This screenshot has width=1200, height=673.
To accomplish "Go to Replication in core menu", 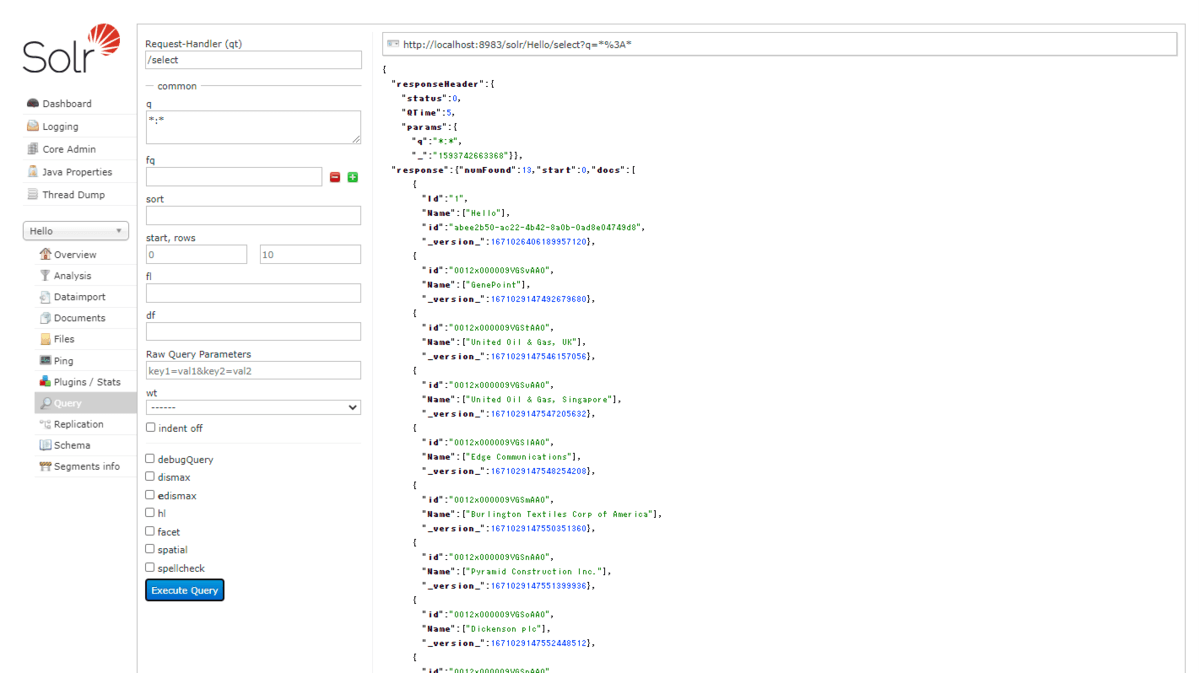I will (78, 424).
